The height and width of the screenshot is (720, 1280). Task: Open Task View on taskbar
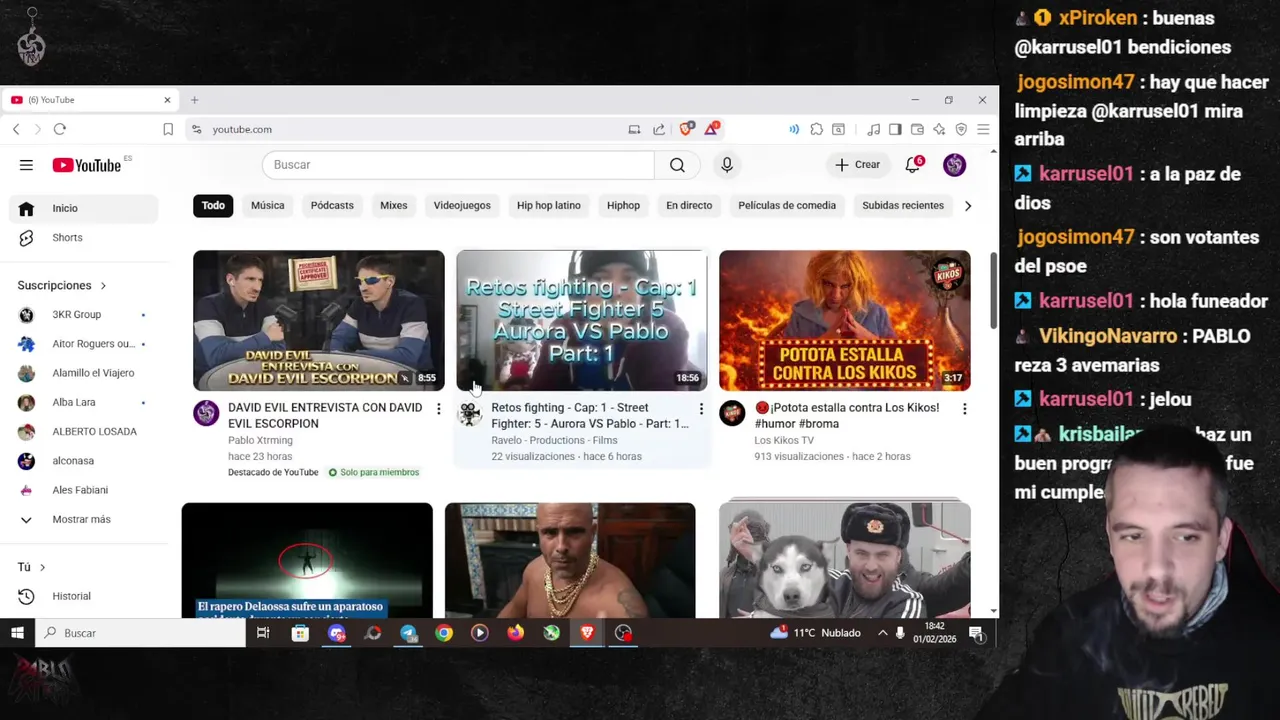coord(263,633)
